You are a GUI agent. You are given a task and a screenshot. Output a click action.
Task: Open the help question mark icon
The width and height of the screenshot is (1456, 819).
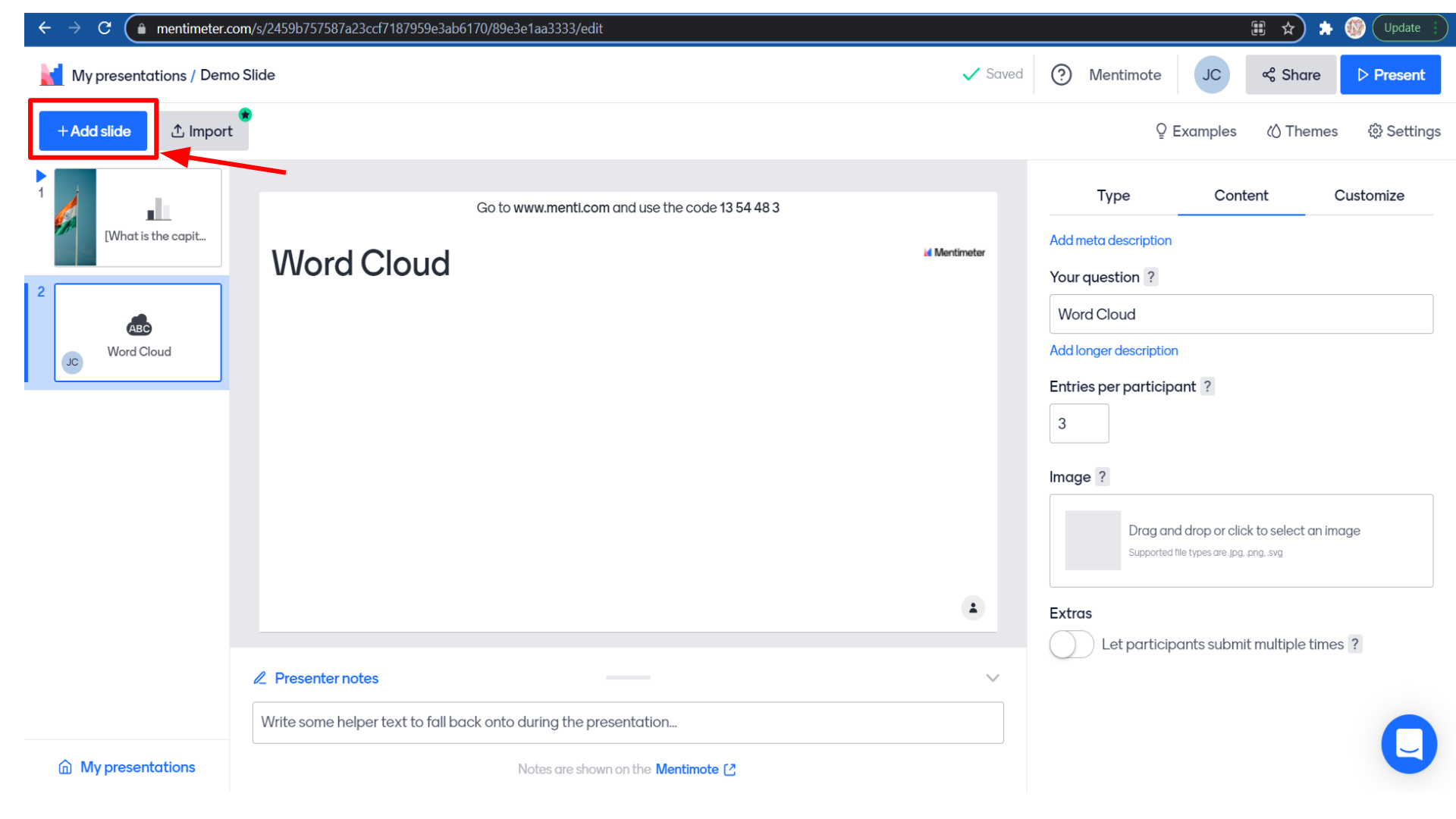(x=1061, y=75)
